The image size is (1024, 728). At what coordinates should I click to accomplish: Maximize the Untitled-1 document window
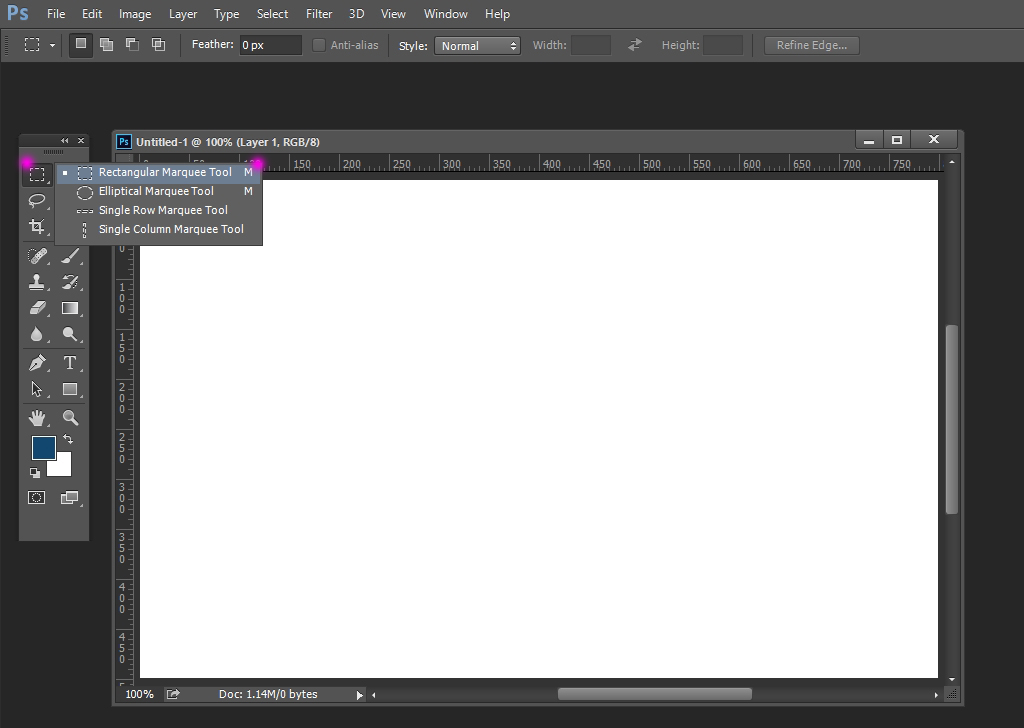[897, 140]
